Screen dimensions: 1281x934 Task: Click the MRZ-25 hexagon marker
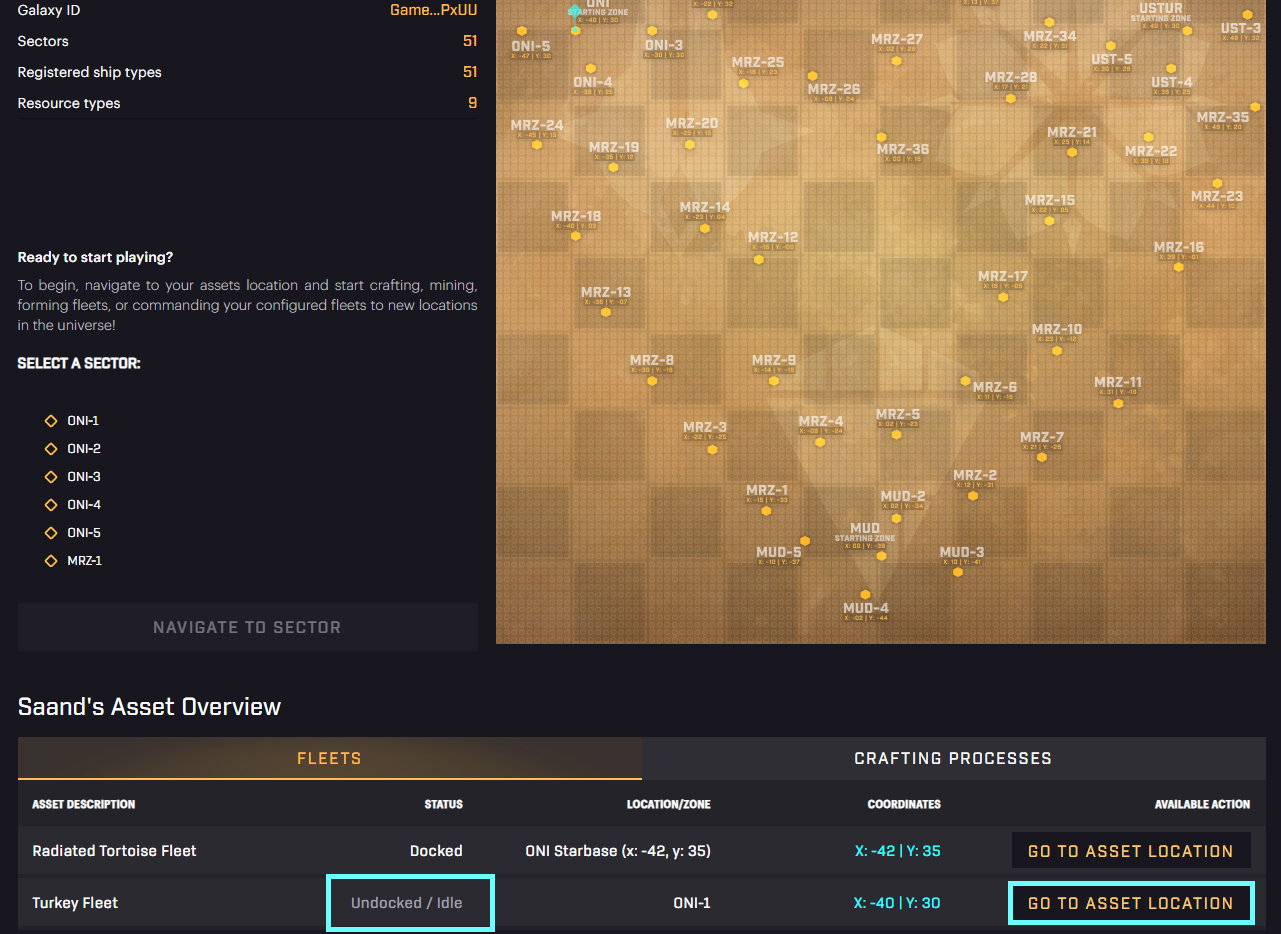click(x=744, y=83)
